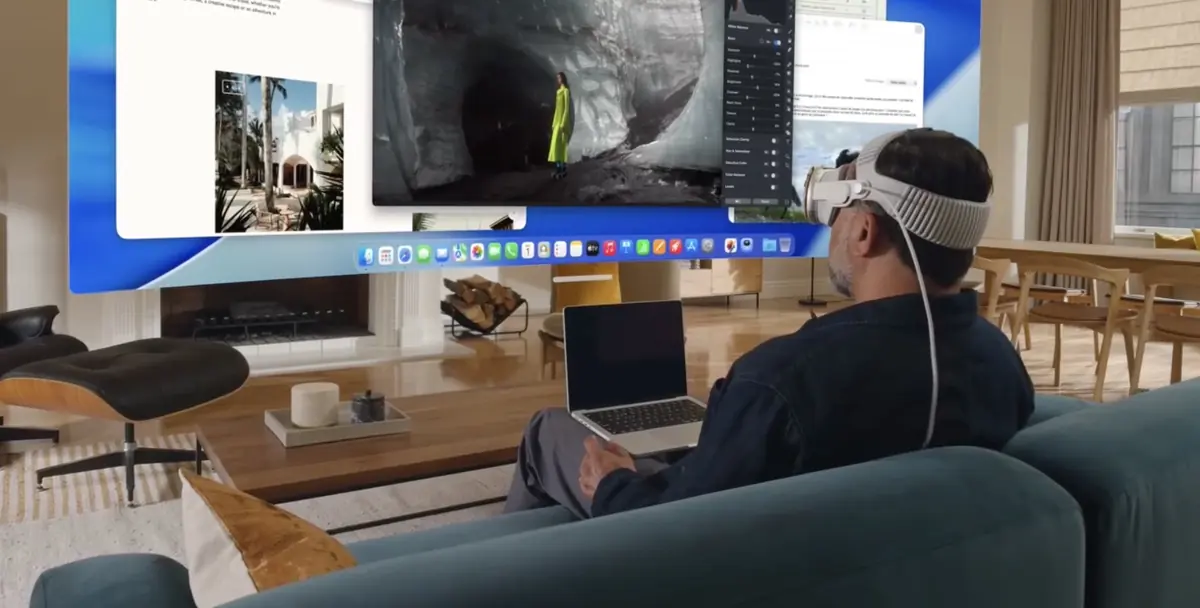The image size is (1200, 608).
Task: Open System Settings from the Dock
Action: point(708,250)
